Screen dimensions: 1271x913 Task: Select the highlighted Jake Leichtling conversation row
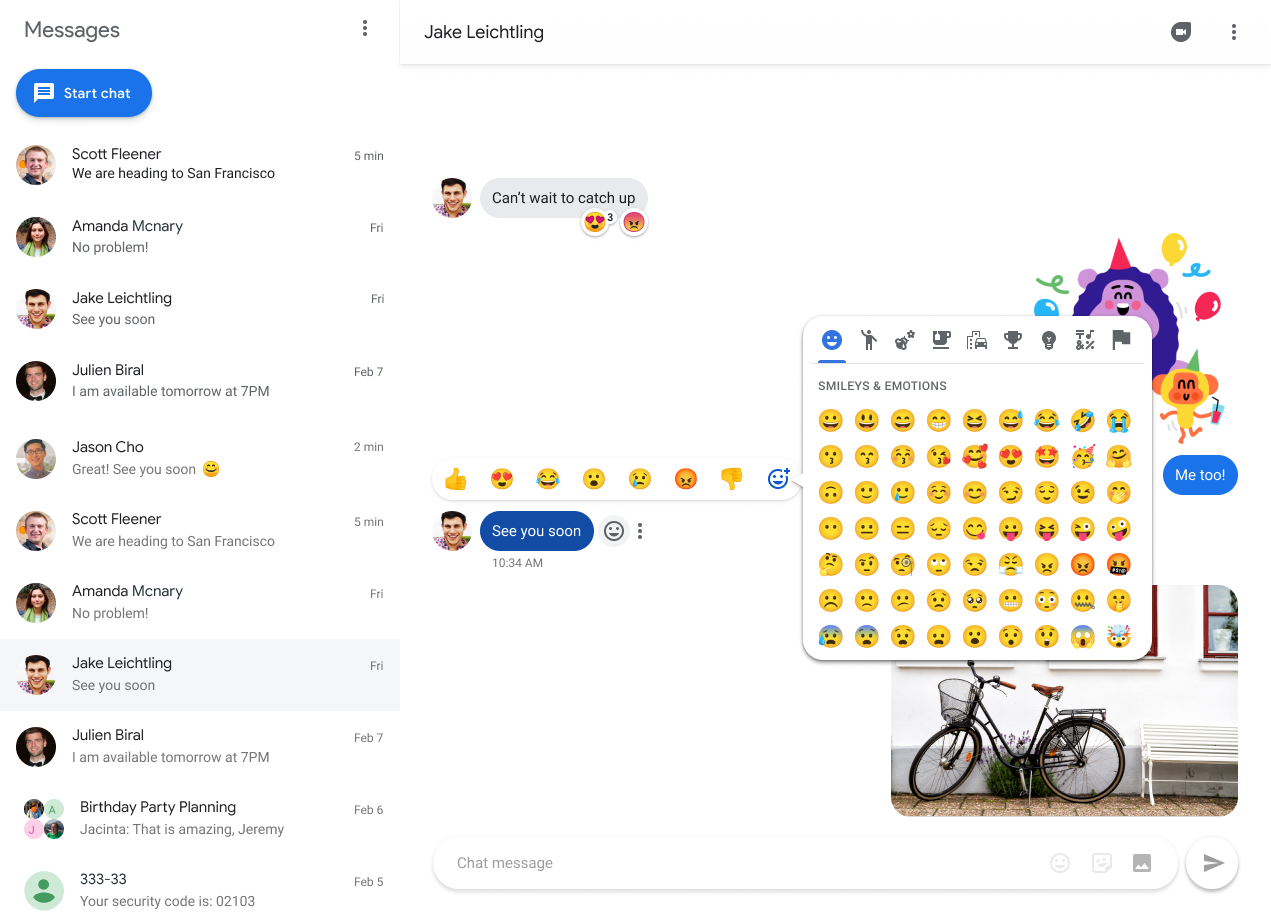200,675
